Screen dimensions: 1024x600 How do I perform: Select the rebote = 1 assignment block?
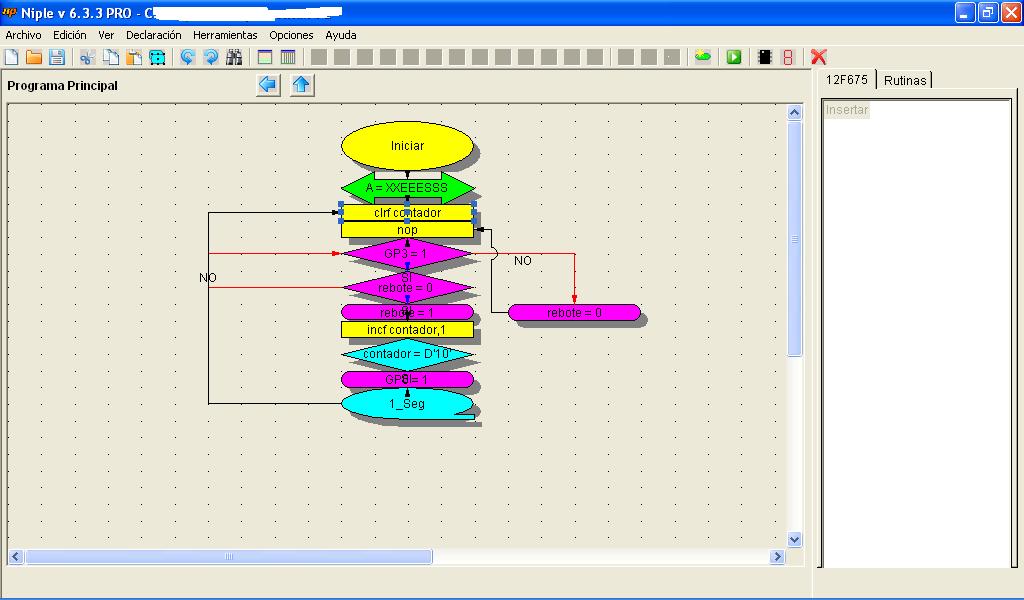pos(408,313)
